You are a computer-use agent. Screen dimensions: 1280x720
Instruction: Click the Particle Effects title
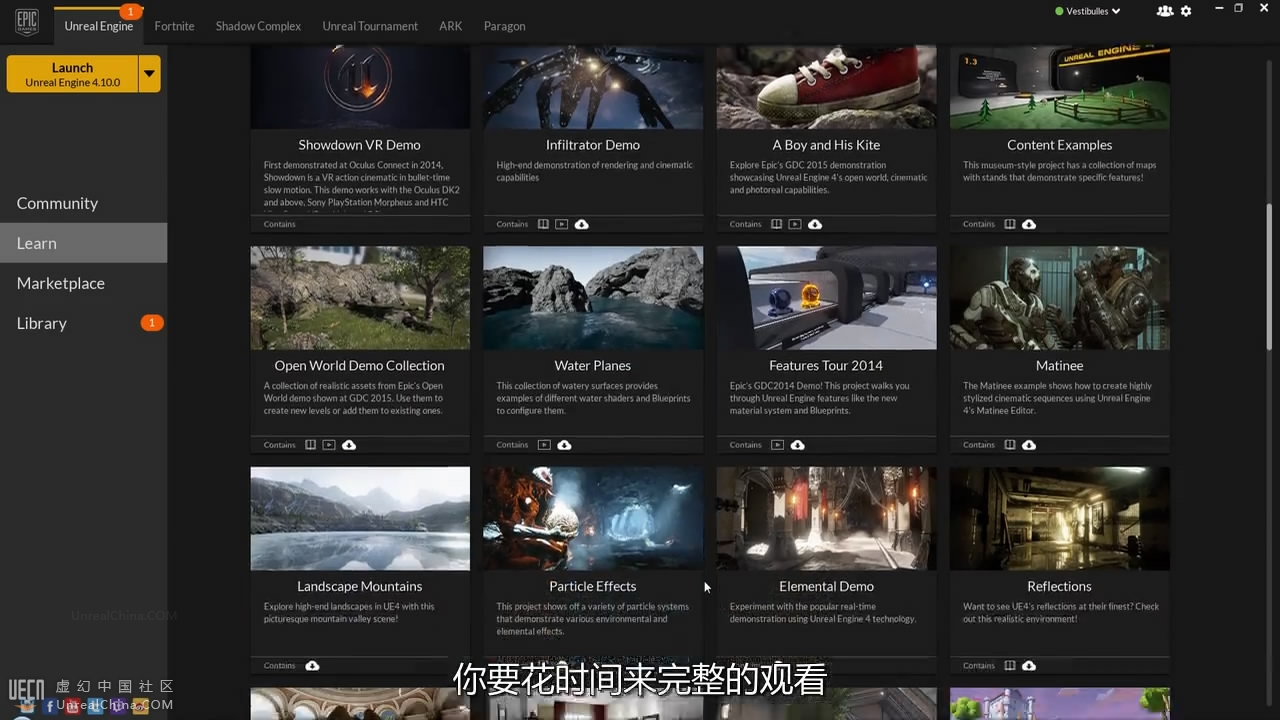point(593,587)
